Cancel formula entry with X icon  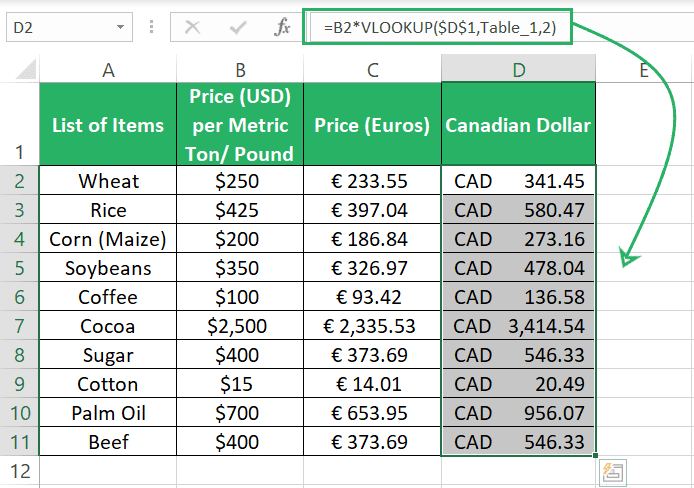(x=192, y=27)
